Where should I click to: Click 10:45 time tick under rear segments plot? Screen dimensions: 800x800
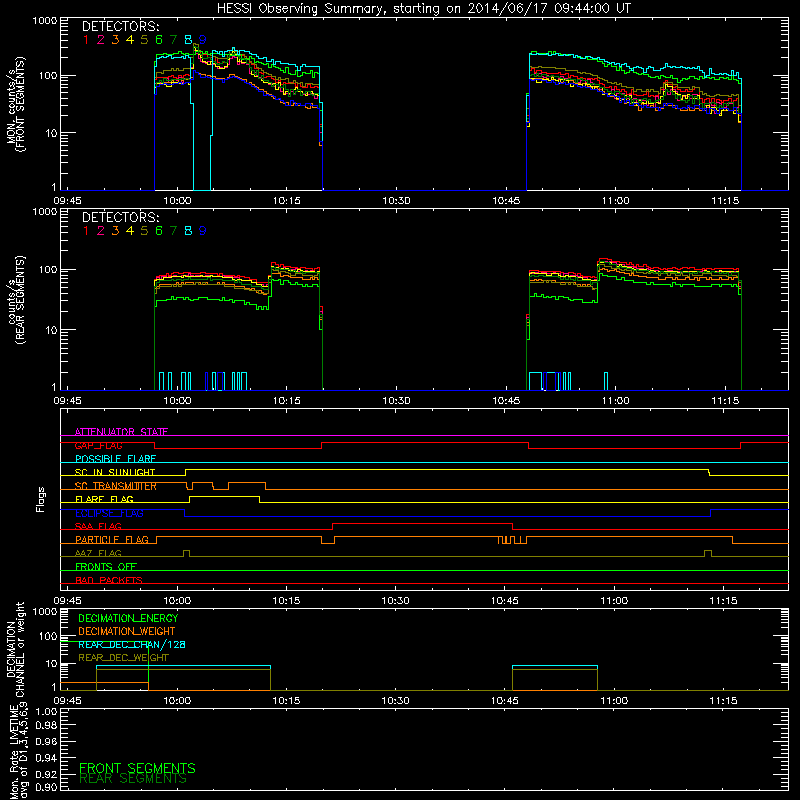[506, 401]
